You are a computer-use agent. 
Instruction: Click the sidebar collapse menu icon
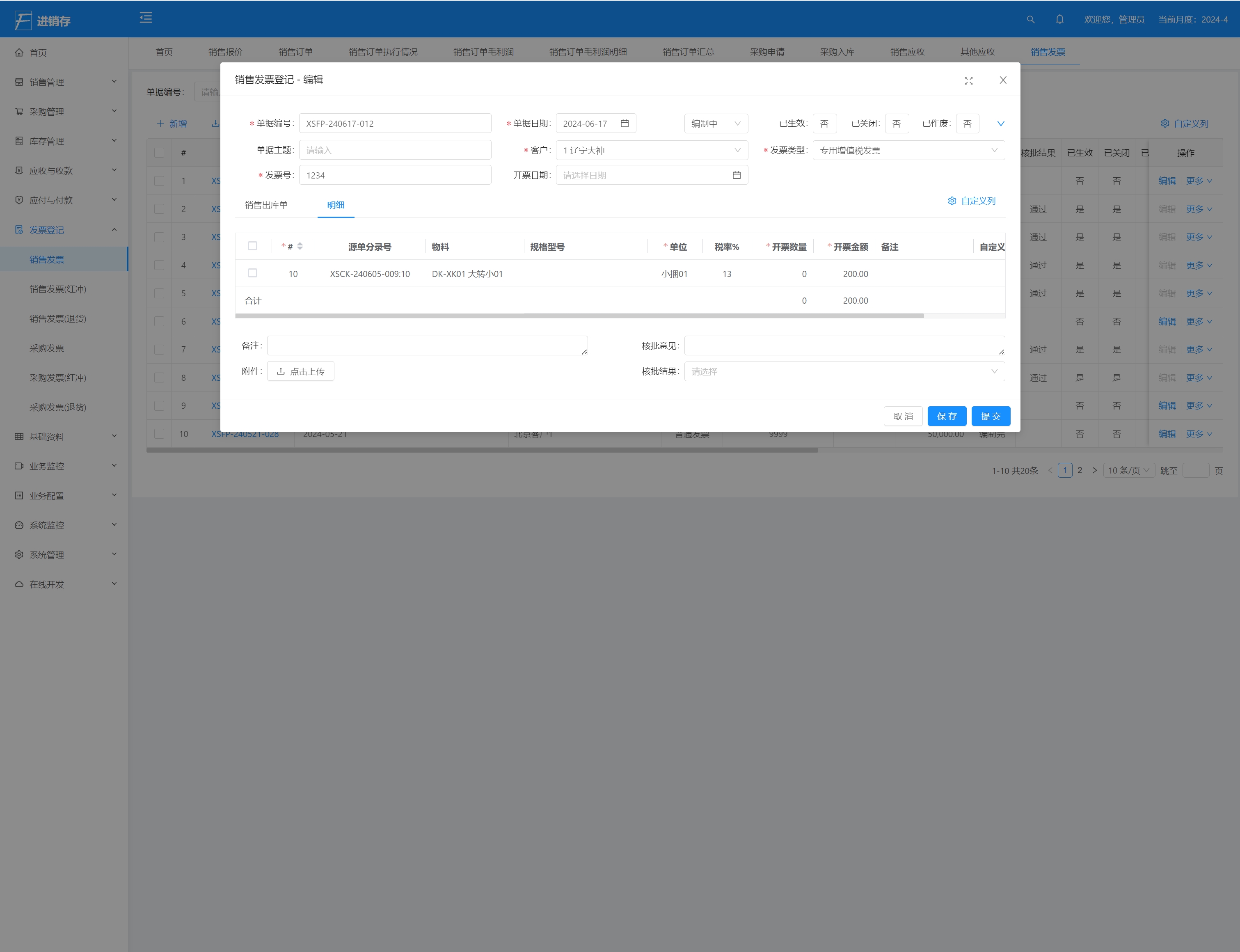(146, 18)
